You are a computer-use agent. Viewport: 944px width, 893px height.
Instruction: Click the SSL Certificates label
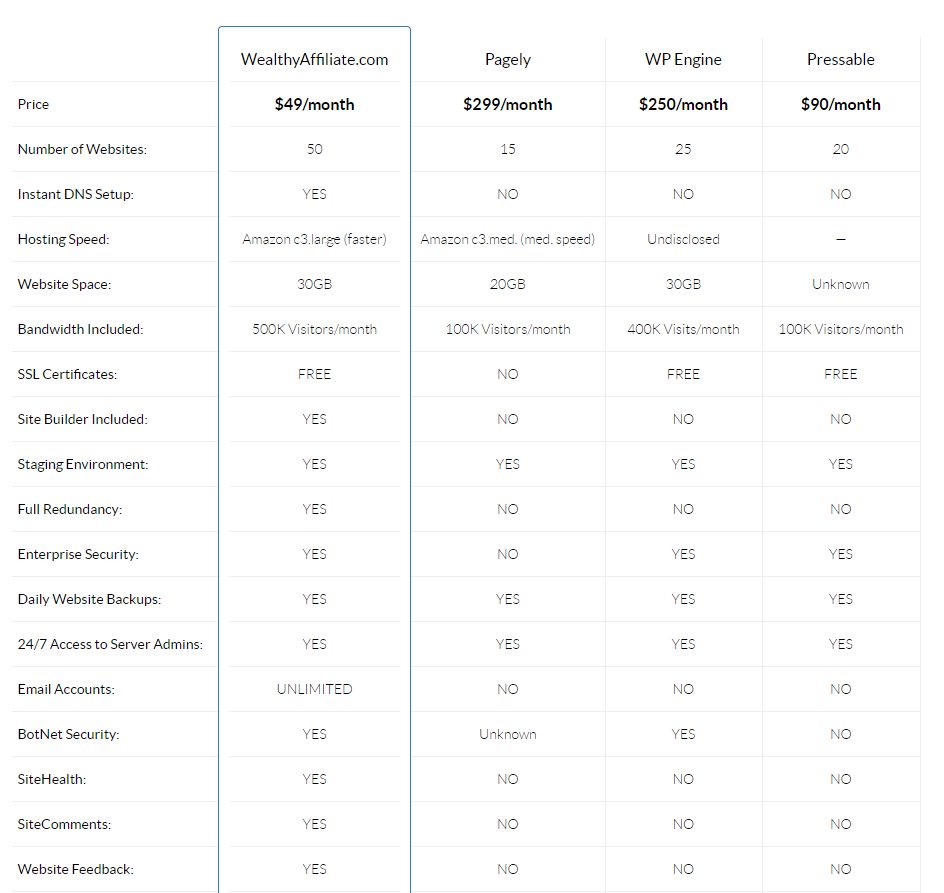(x=67, y=375)
